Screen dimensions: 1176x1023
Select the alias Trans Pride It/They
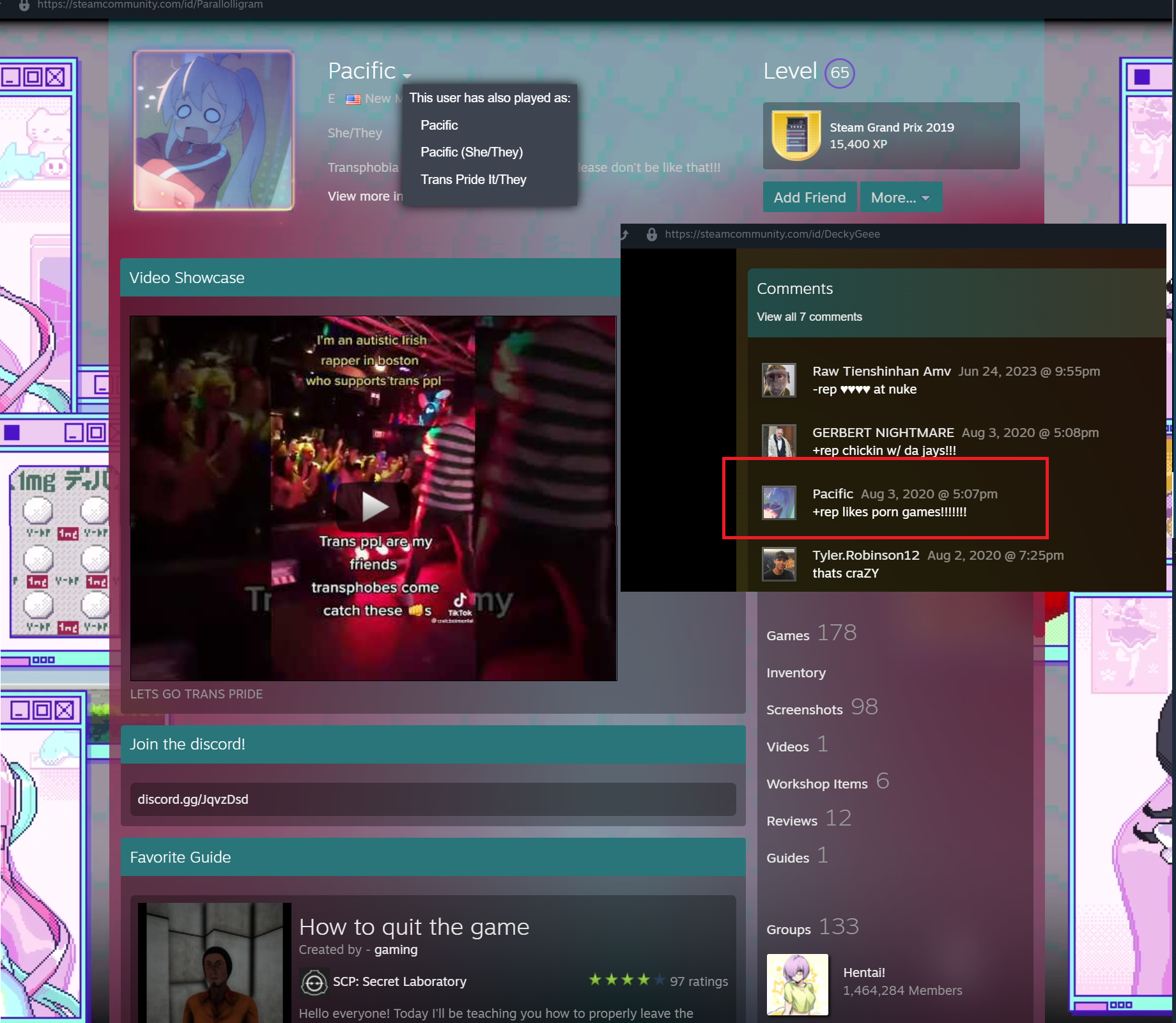(474, 180)
